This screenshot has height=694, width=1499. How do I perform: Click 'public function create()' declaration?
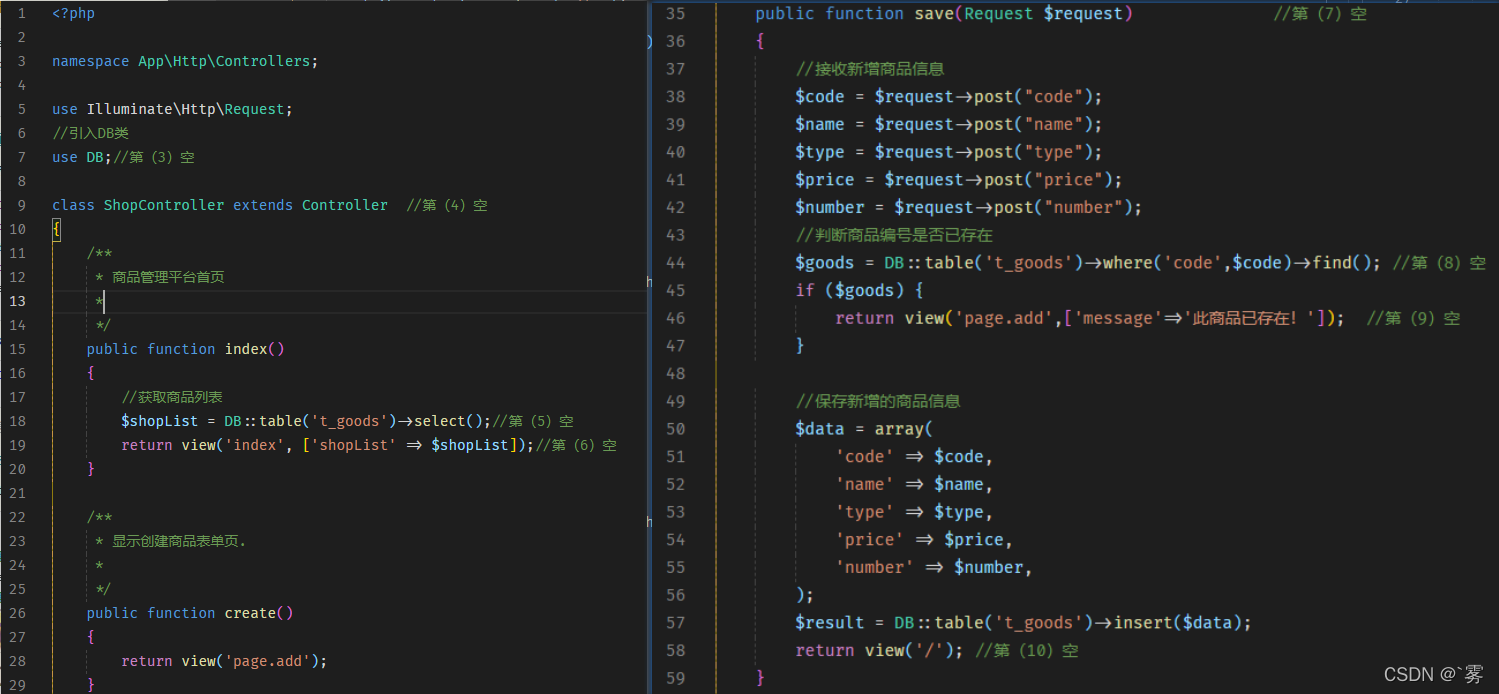click(190, 613)
